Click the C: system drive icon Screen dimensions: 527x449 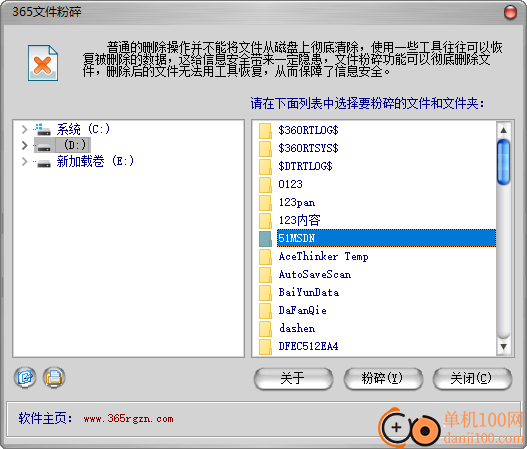pos(43,129)
